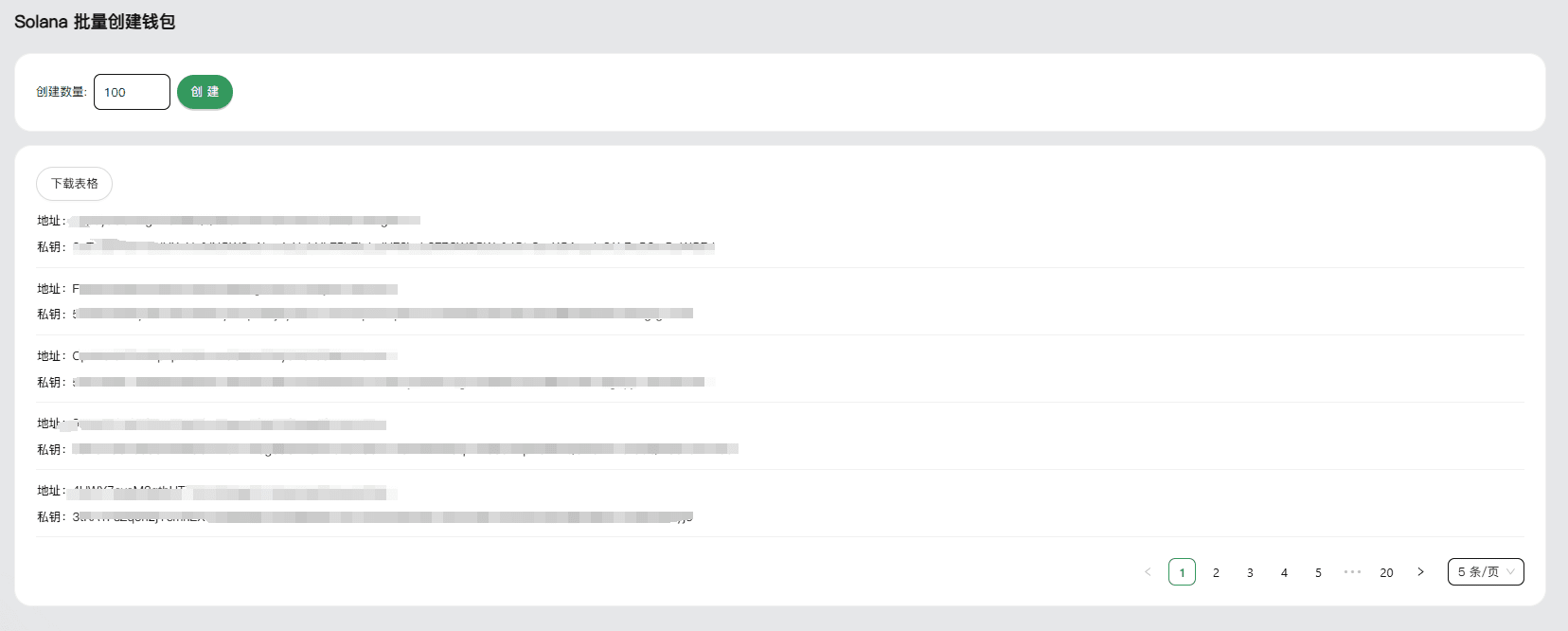
Task: Open page 4 of wallet list
Action: (x=1284, y=572)
